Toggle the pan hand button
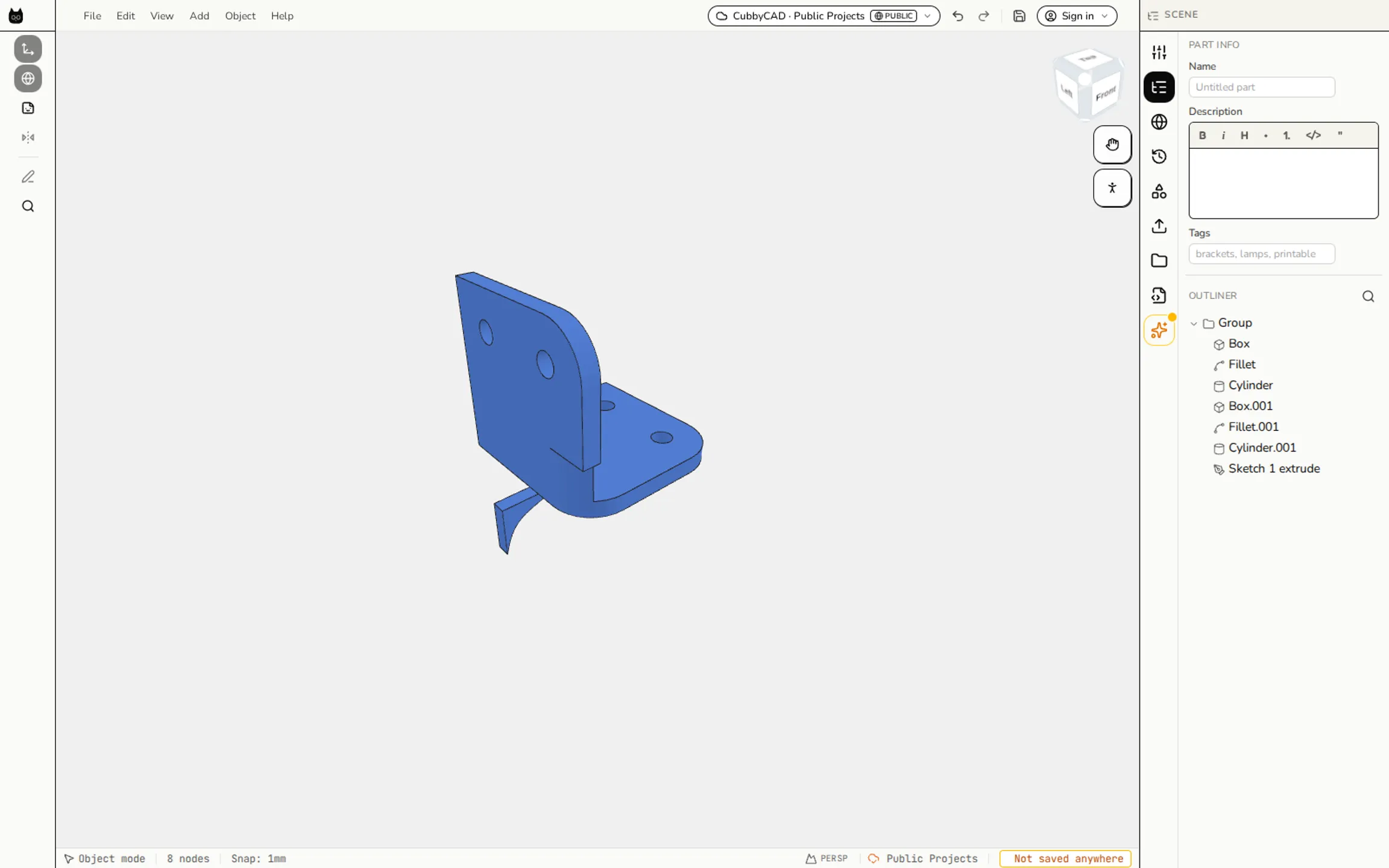This screenshot has height=868, width=1389. (1112, 145)
